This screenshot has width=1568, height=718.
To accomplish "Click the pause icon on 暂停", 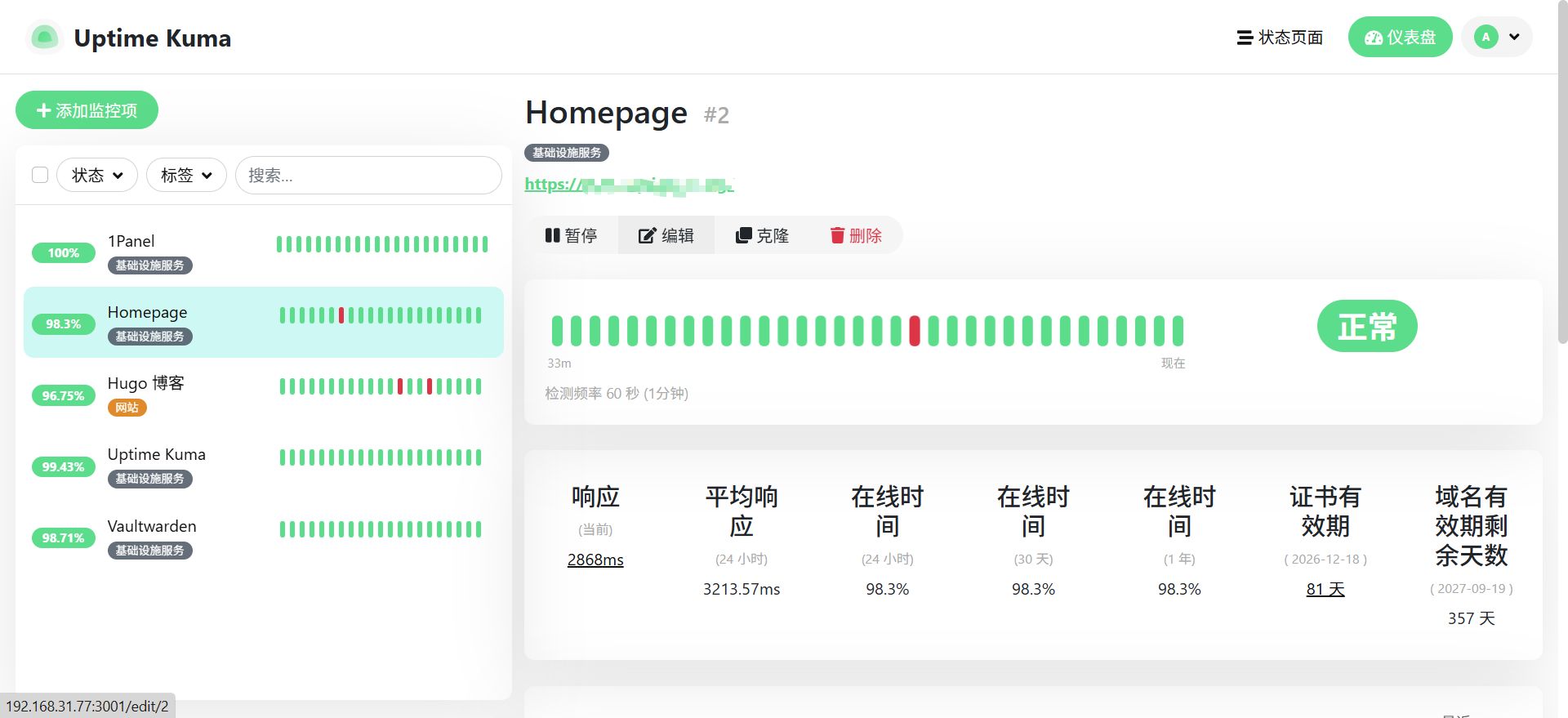I will coord(552,235).
